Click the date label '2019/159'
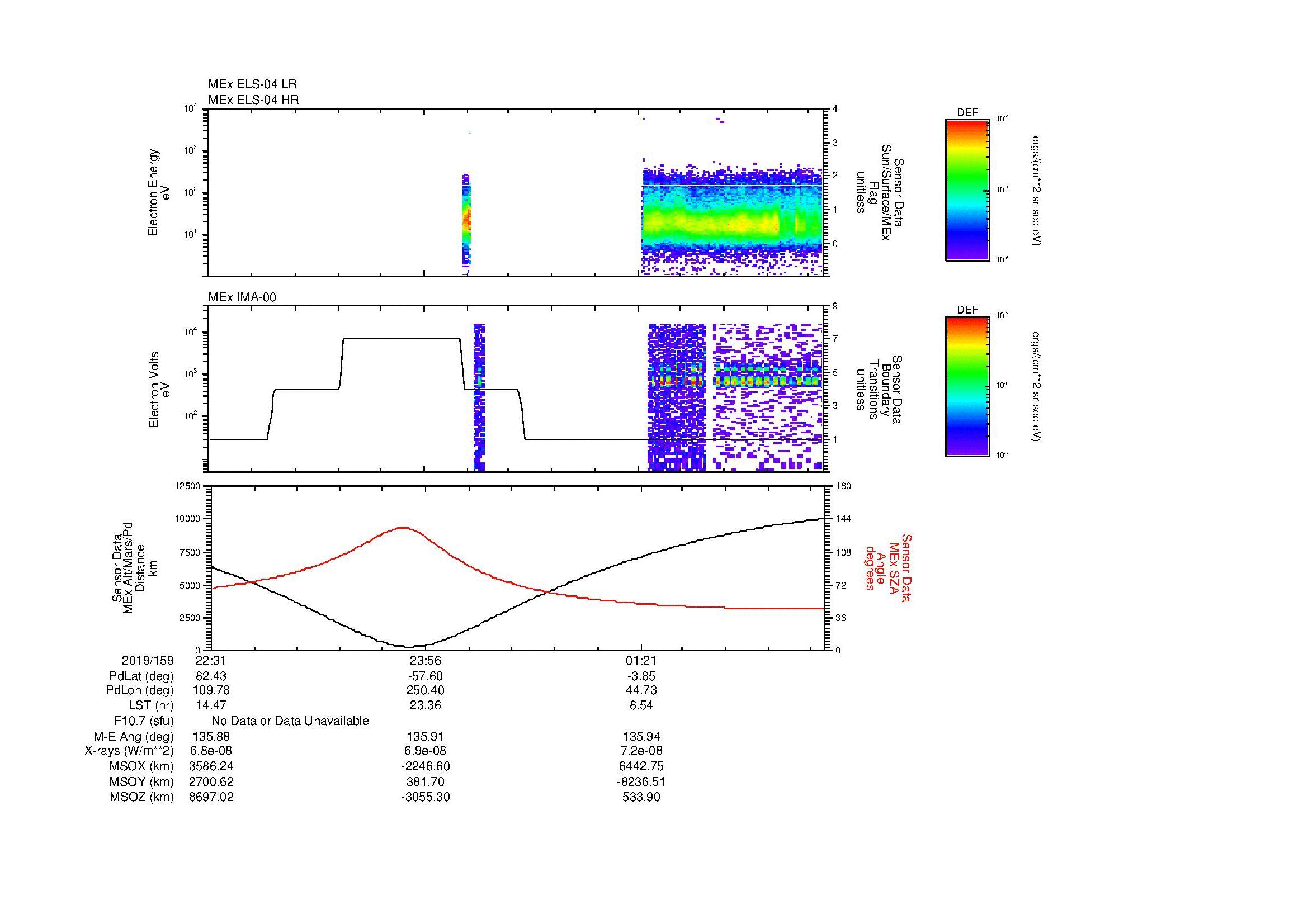The image size is (1308, 924). coord(148,660)
